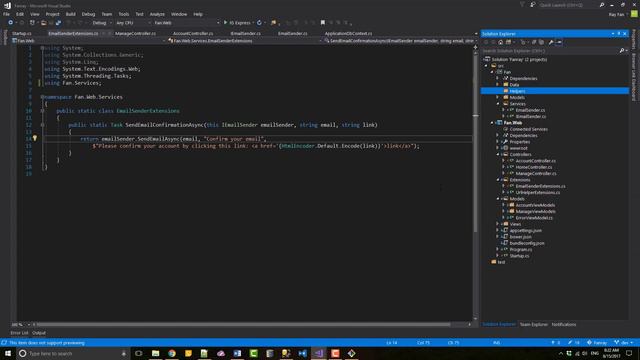Collapse the Extensions folder in Solution Explorer

[x=498, y=180]
